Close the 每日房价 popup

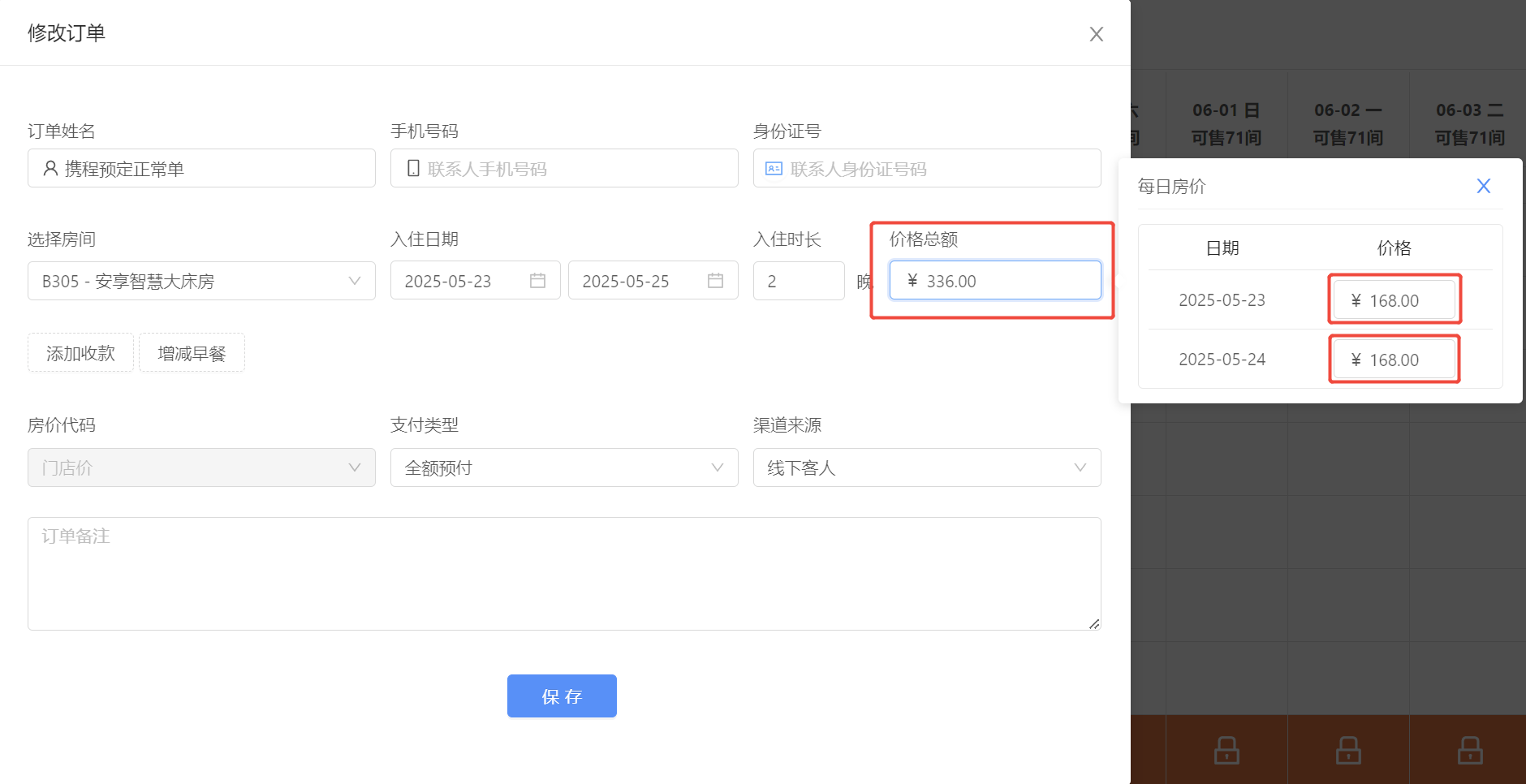(1483, 186)
